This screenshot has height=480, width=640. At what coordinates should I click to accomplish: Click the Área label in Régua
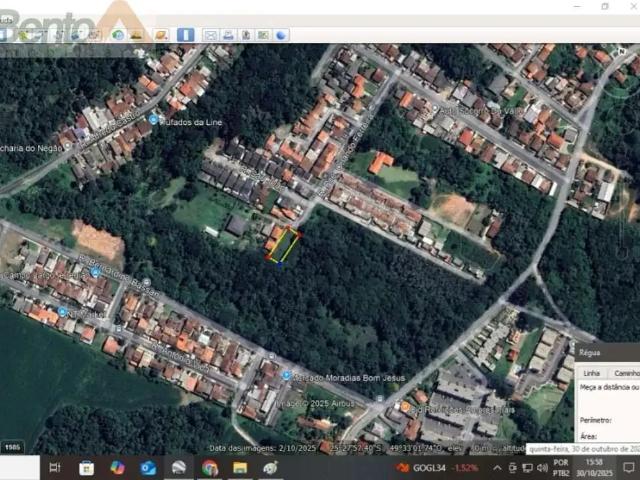tap(588, 436)
